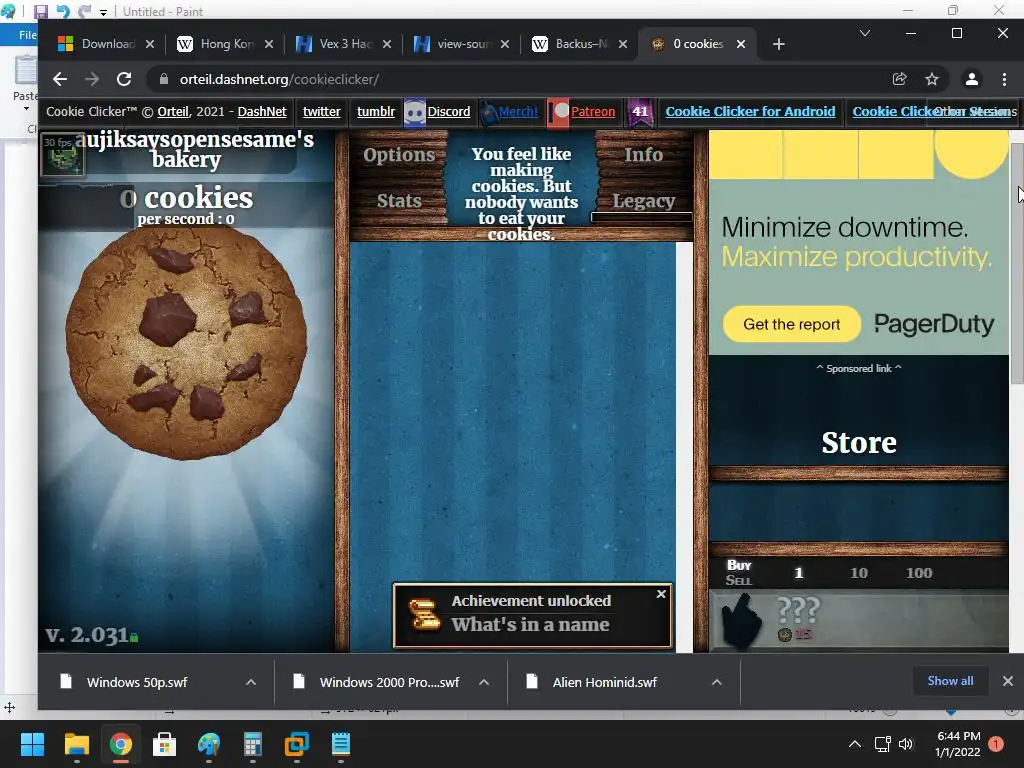Rename the bakery via its name

[194, 150]
